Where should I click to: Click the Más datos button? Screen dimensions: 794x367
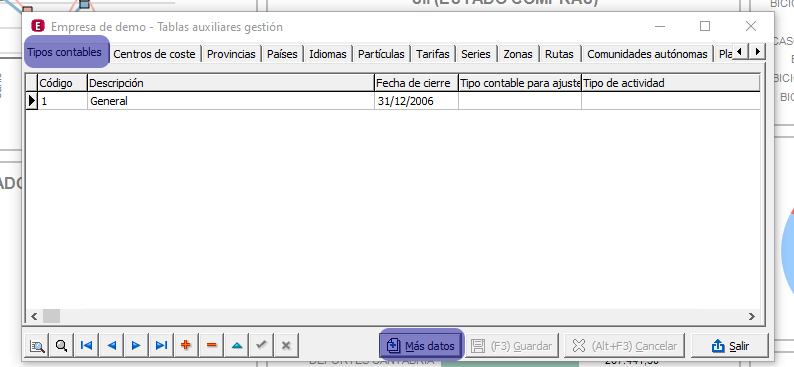click(x=421, y=346)
